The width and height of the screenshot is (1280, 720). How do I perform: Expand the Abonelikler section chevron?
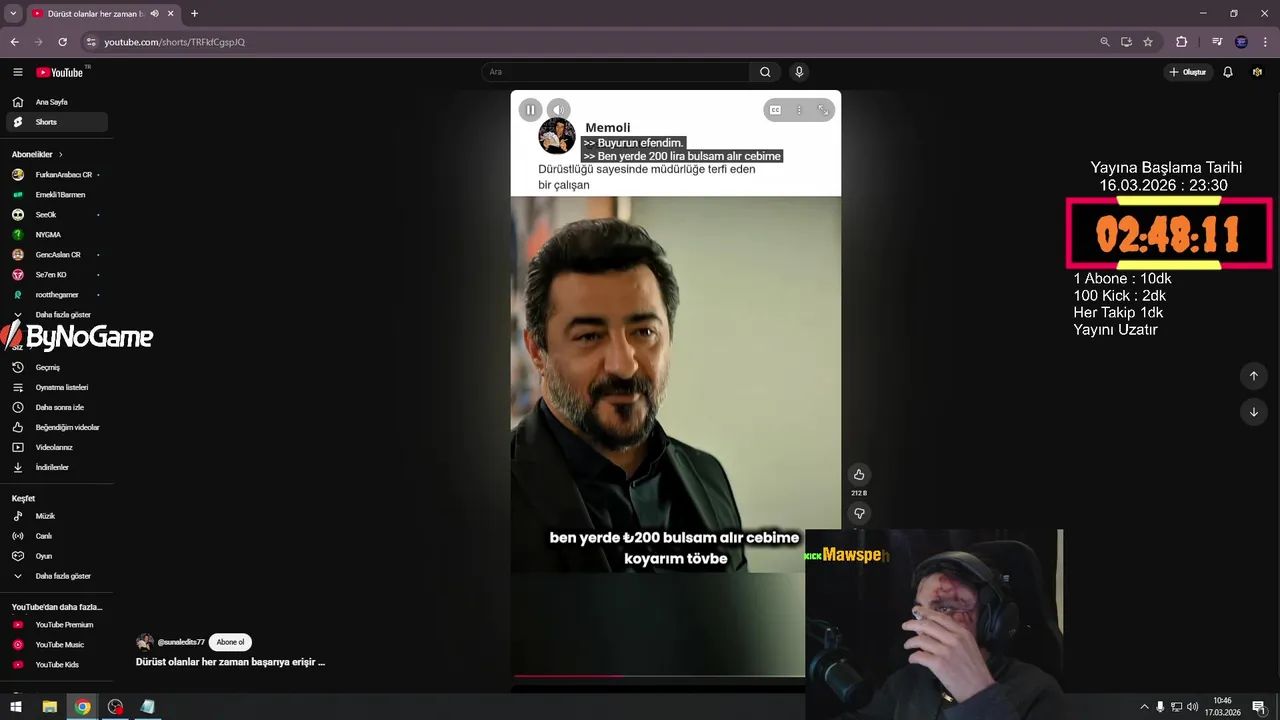point(60,155)
